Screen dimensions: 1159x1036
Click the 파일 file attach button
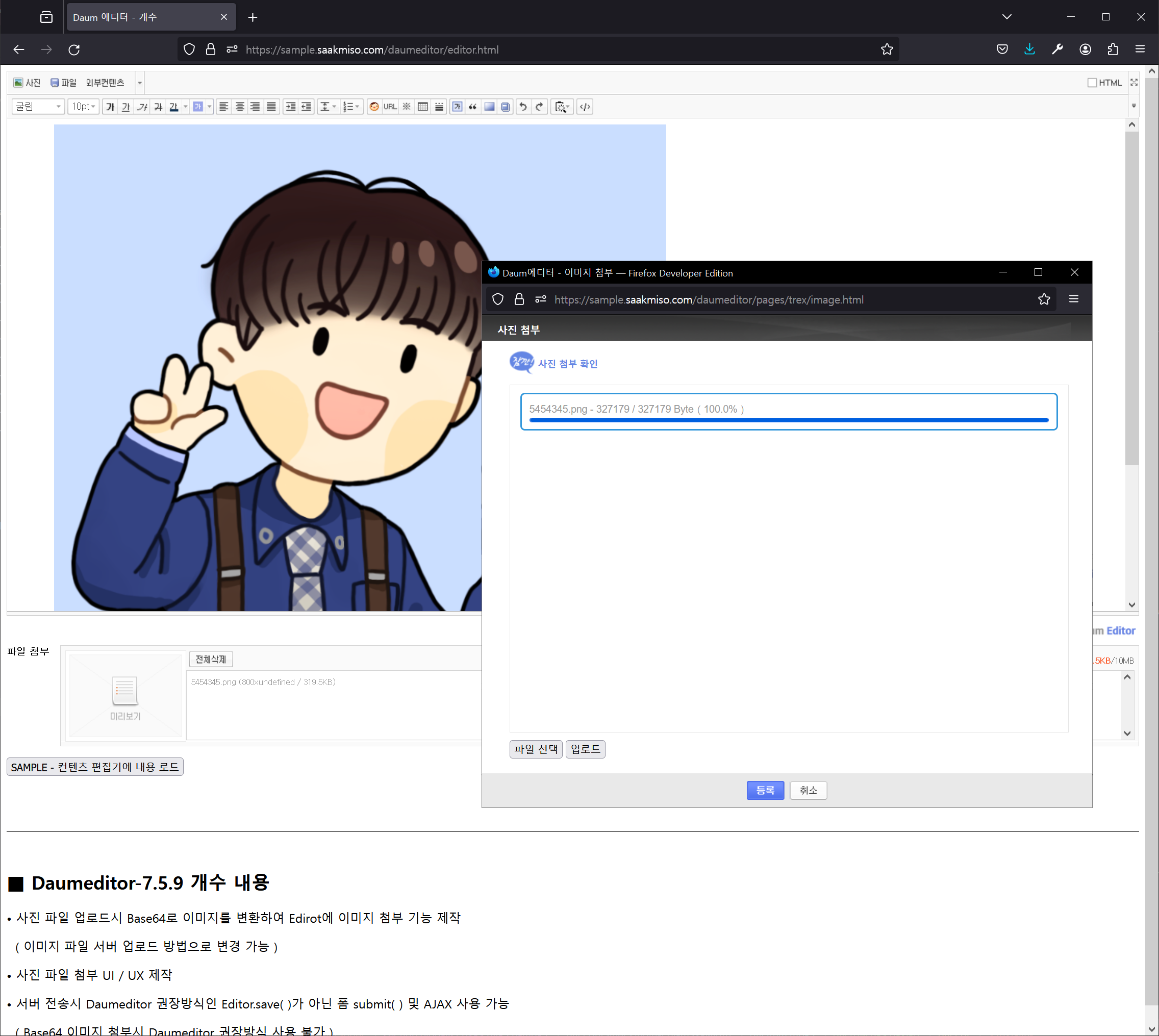click(63, 83)
